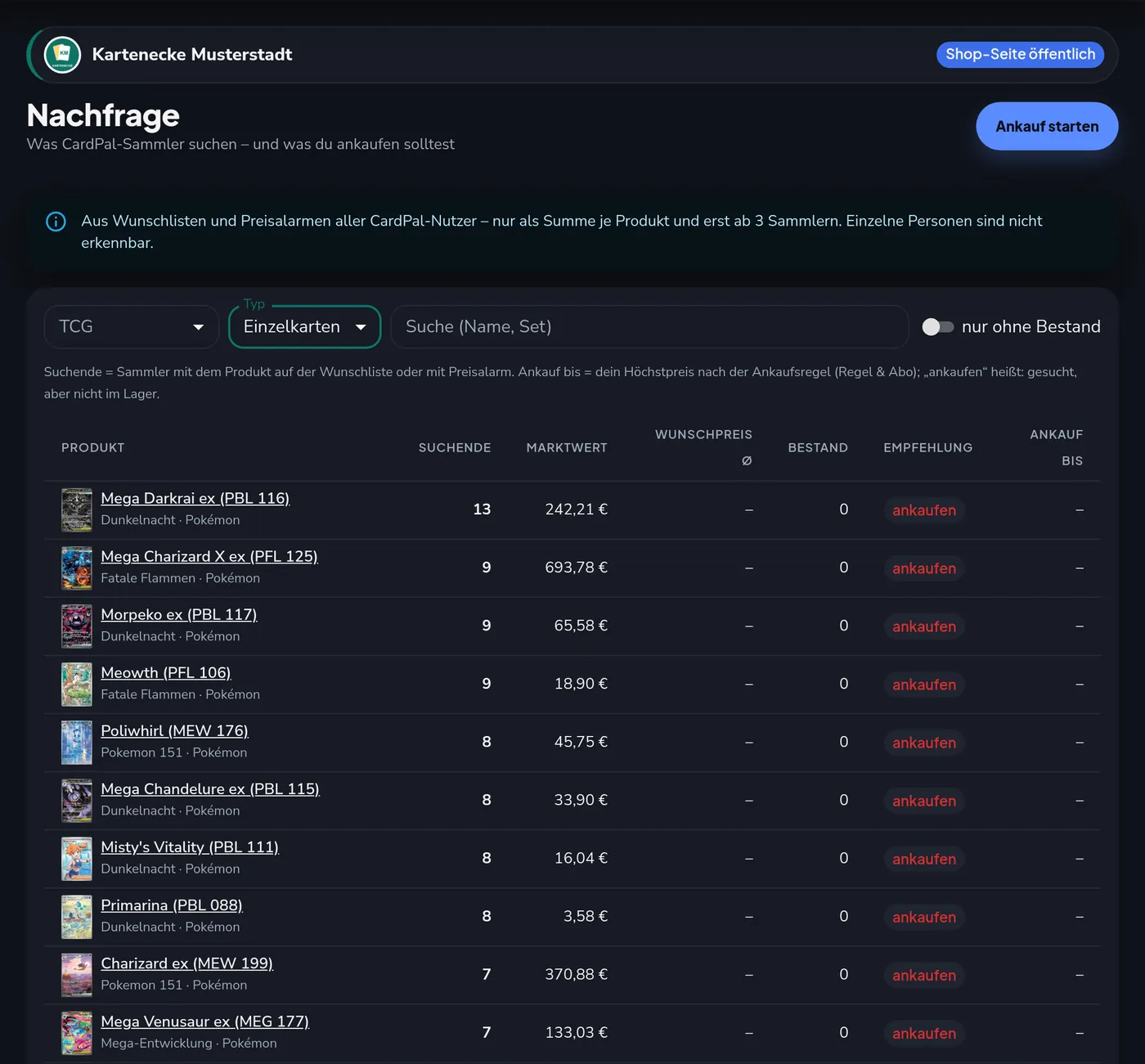Open Meowth card thumbnail
1145x1064 pixels.
77,684
